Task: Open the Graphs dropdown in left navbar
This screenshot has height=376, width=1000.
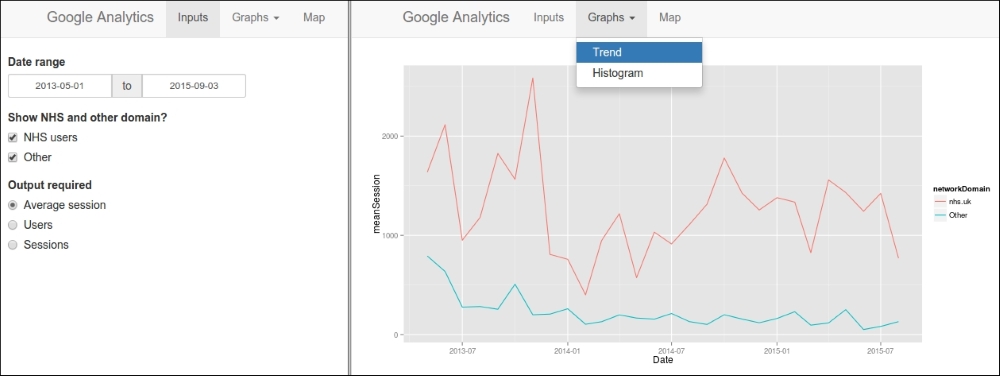Action: click(x=256, y=18)
